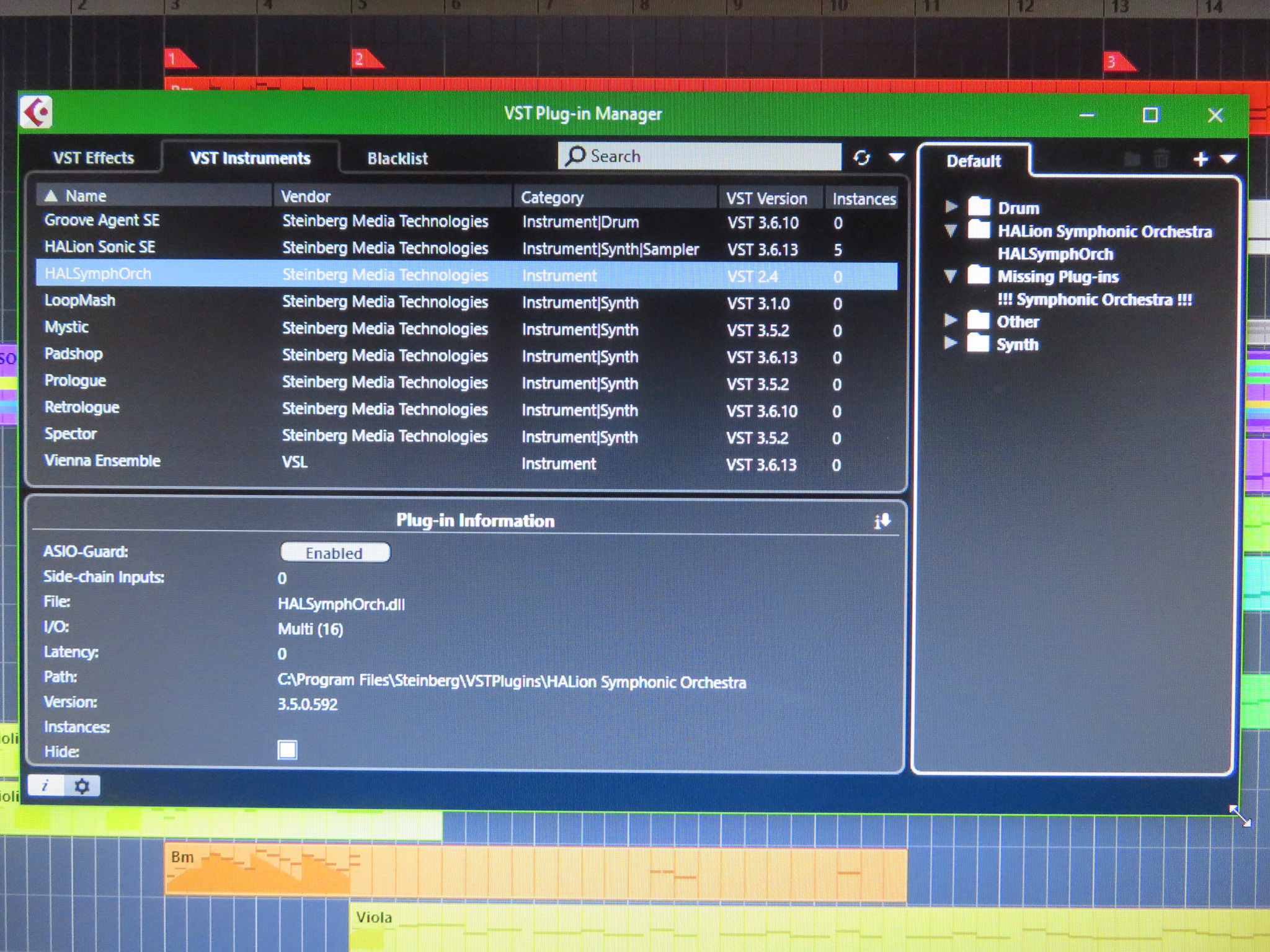Image resolution: width=1270 pixels, height=952 pixels.
Task: Select the Vienna Ensemble plug-in row
Action: (103, 461)
